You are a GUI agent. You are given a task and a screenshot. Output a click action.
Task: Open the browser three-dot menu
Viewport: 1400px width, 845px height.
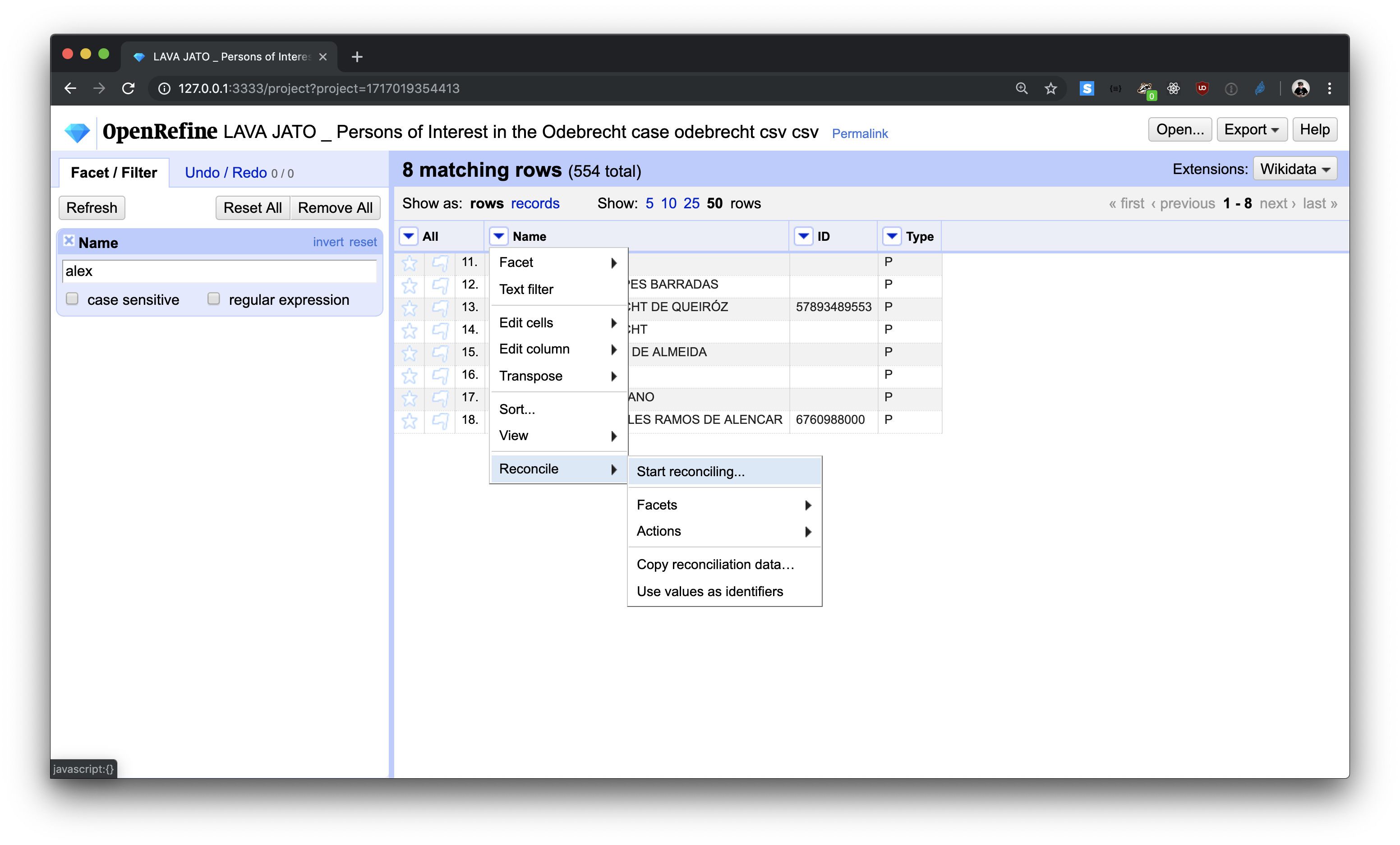[1330, 88]
